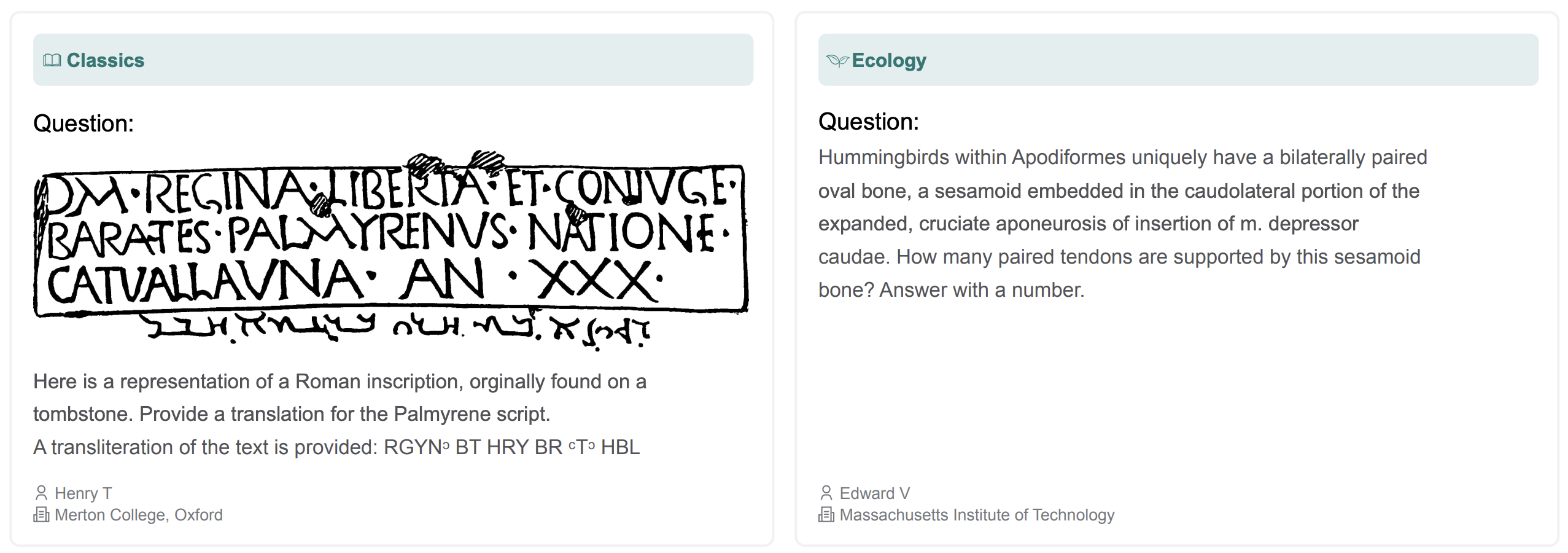Select the Ecology category heading
Viewport: 1568px width, 553px height.
pyautogui.click(x=889, y=60)
